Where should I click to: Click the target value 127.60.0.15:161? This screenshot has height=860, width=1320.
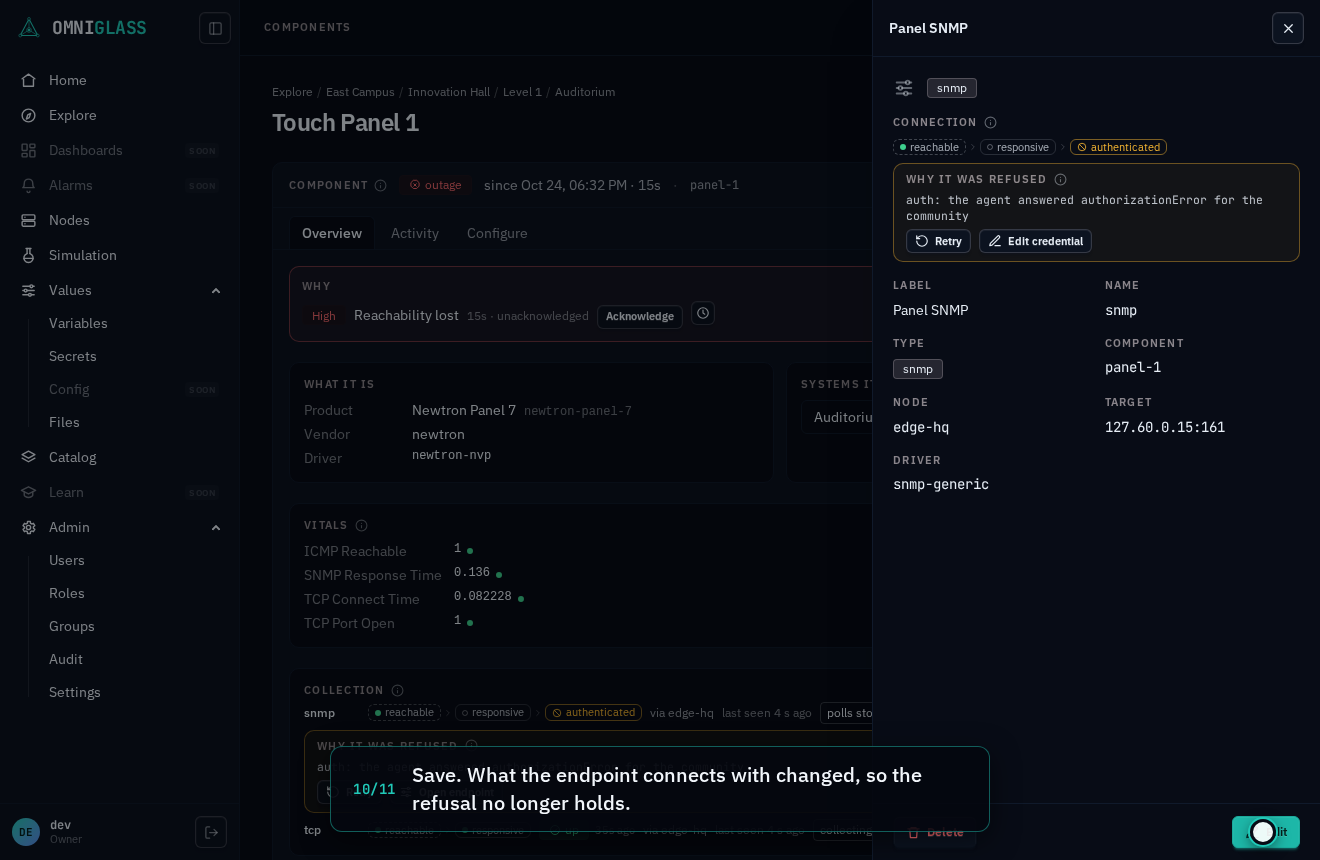tap(1165, 427)
